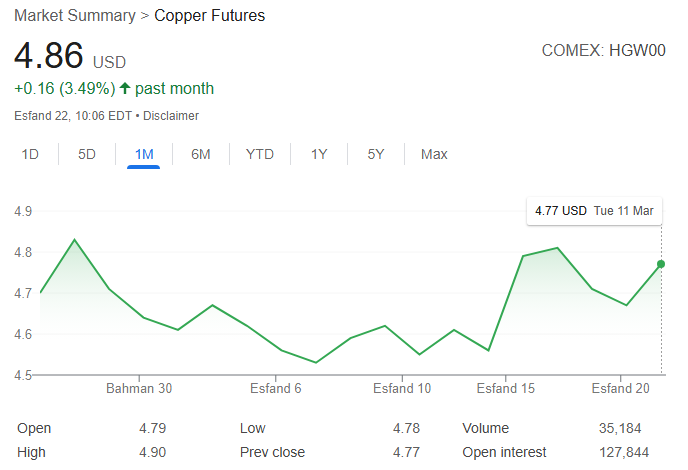Click the 4.77 USD Tue 11 Mar tooltip

point(594,211)
